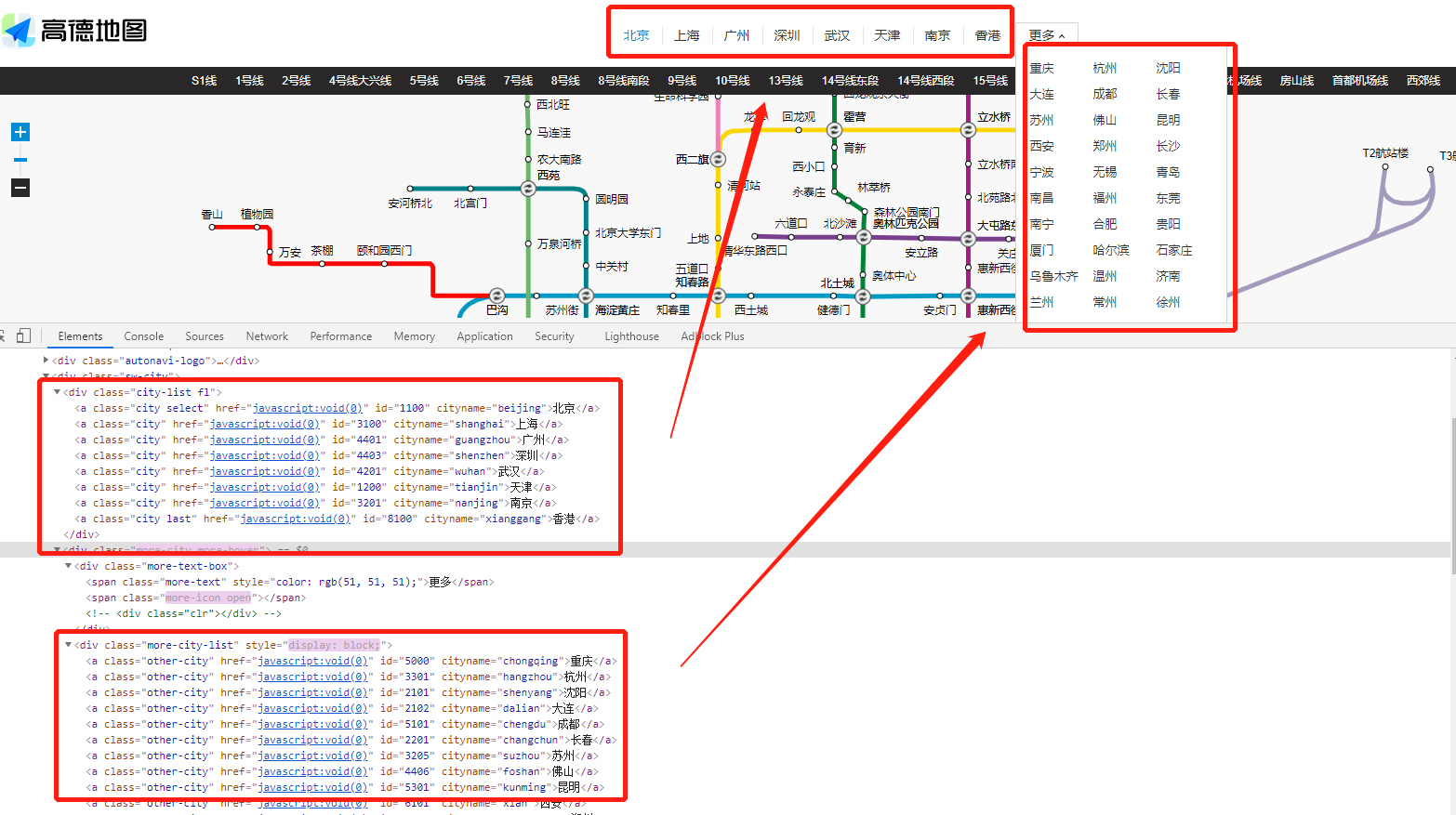This screenshot has height=815, width=1456.
Task: Select the 房山线 subway line
Action: 1297,81
